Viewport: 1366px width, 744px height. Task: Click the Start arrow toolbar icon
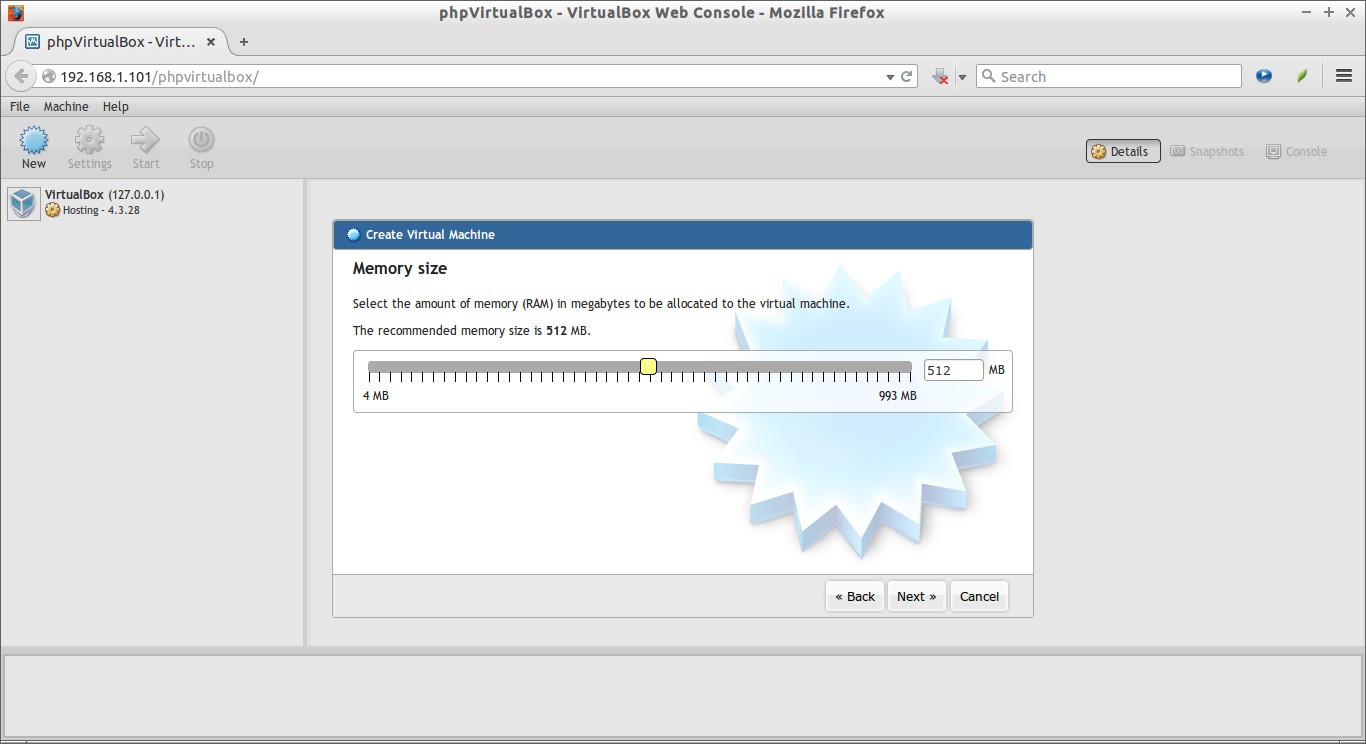pyautogui.click(x=146, y=140)
